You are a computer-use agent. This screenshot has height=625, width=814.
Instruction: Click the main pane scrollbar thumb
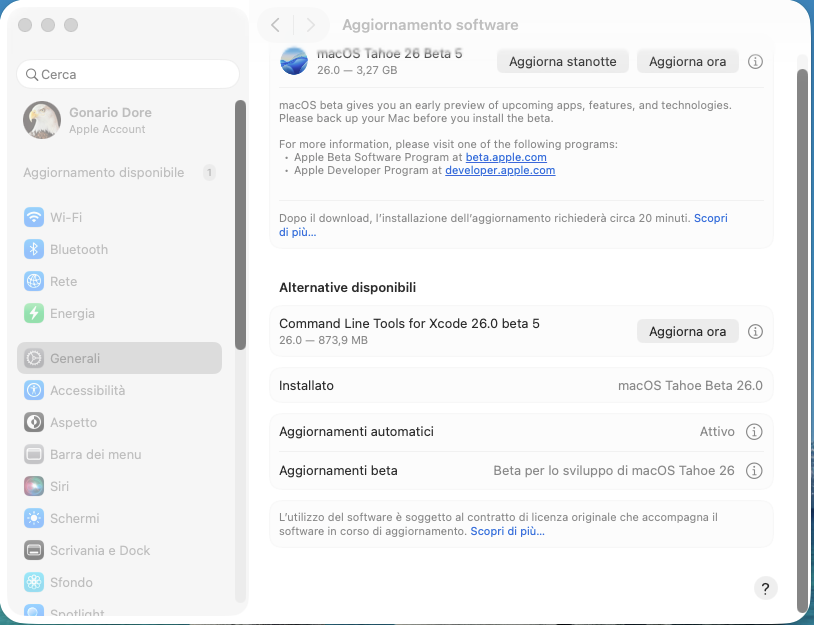coord(803,341)
